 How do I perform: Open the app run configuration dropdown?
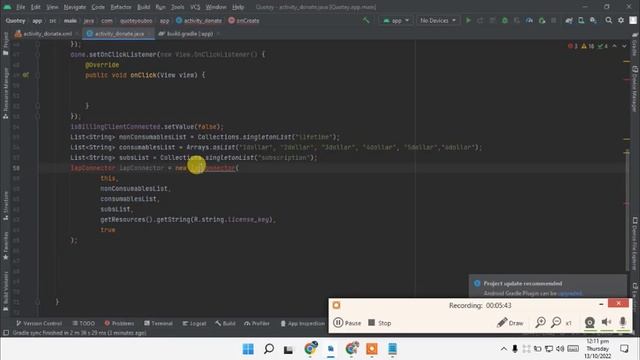pos(396,20)
